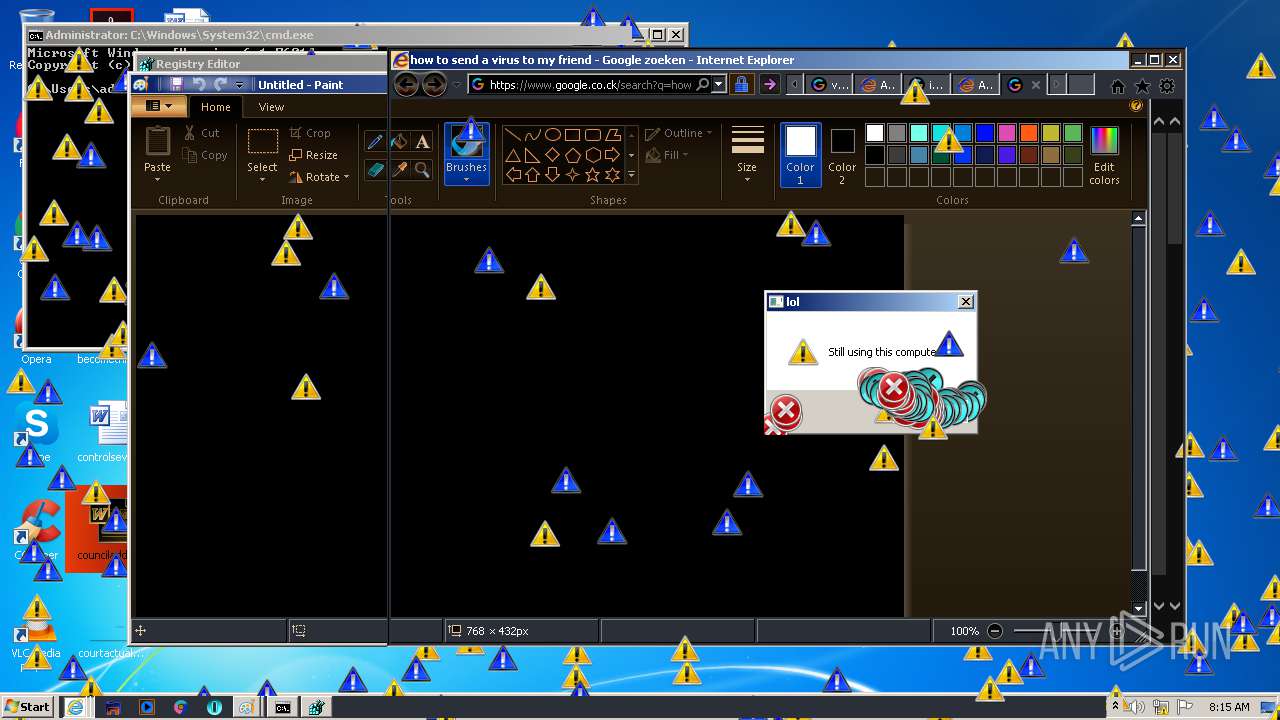The height and width of the screenshot is (720, 1280).
Task: Click Undo in Paint quick access toolbar
Action: pyautogui.click(x=198, y=85)
